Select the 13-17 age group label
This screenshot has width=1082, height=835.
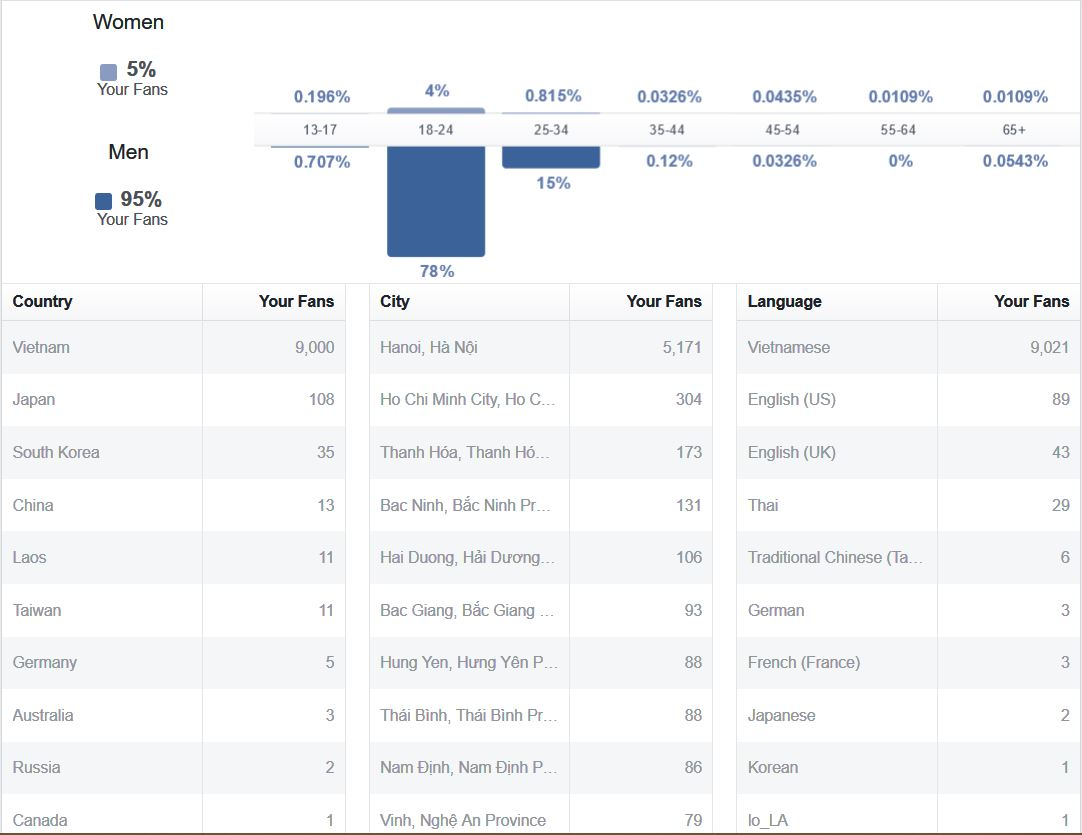click(319, 130)
